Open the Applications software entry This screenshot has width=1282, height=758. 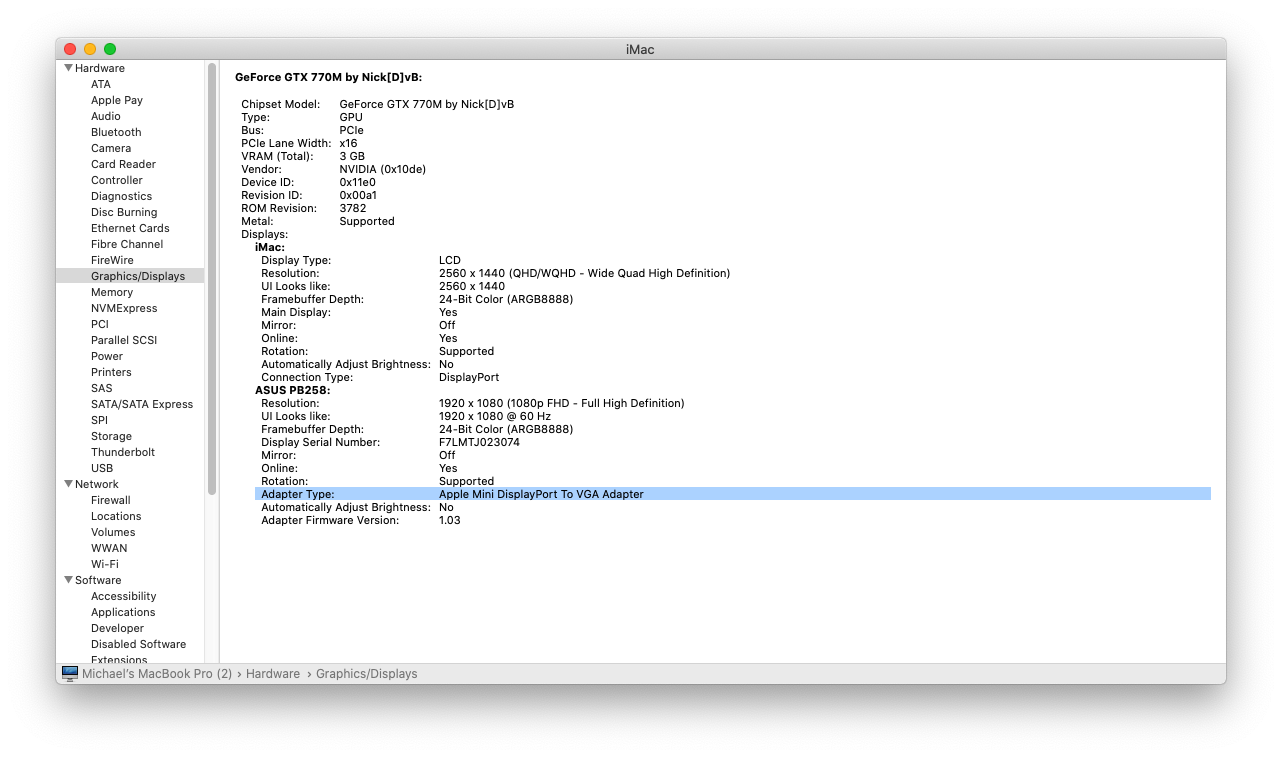click(123, 612)
